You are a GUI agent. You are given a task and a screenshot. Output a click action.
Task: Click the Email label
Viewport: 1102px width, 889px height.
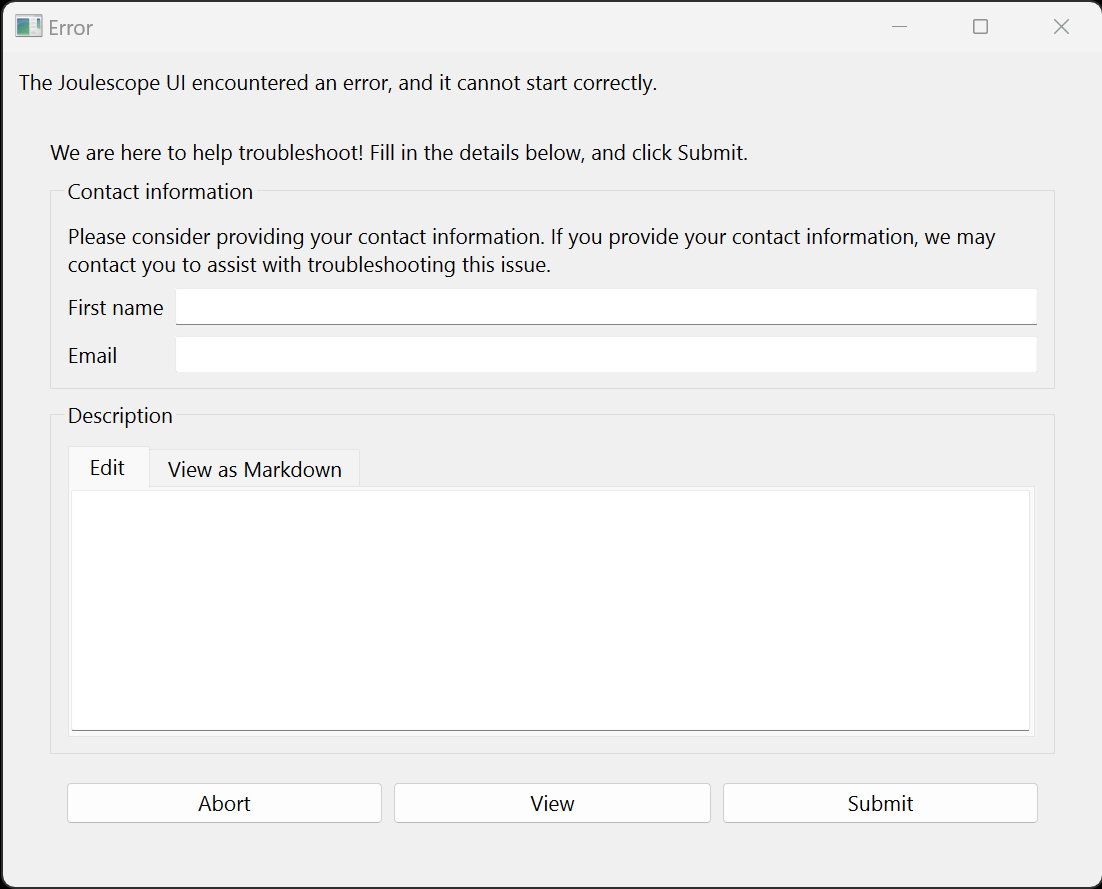[x=92, y=356]
